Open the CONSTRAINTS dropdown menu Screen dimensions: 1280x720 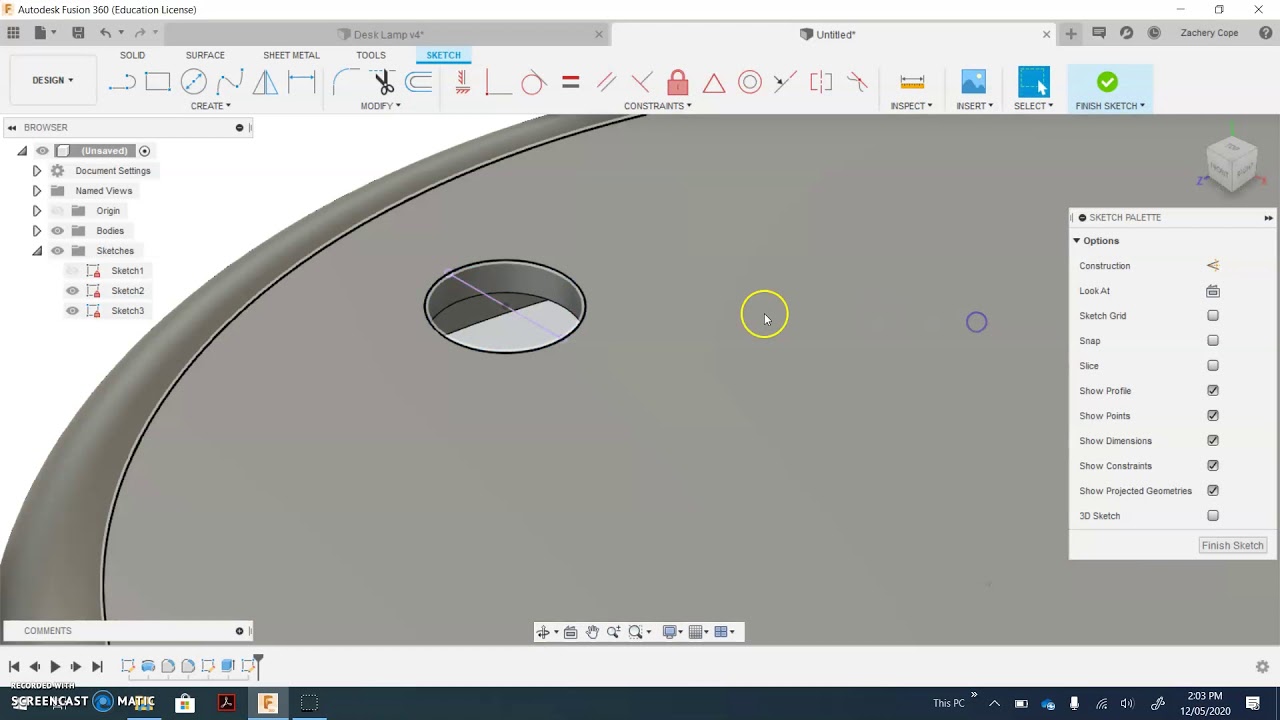[658, 106]
